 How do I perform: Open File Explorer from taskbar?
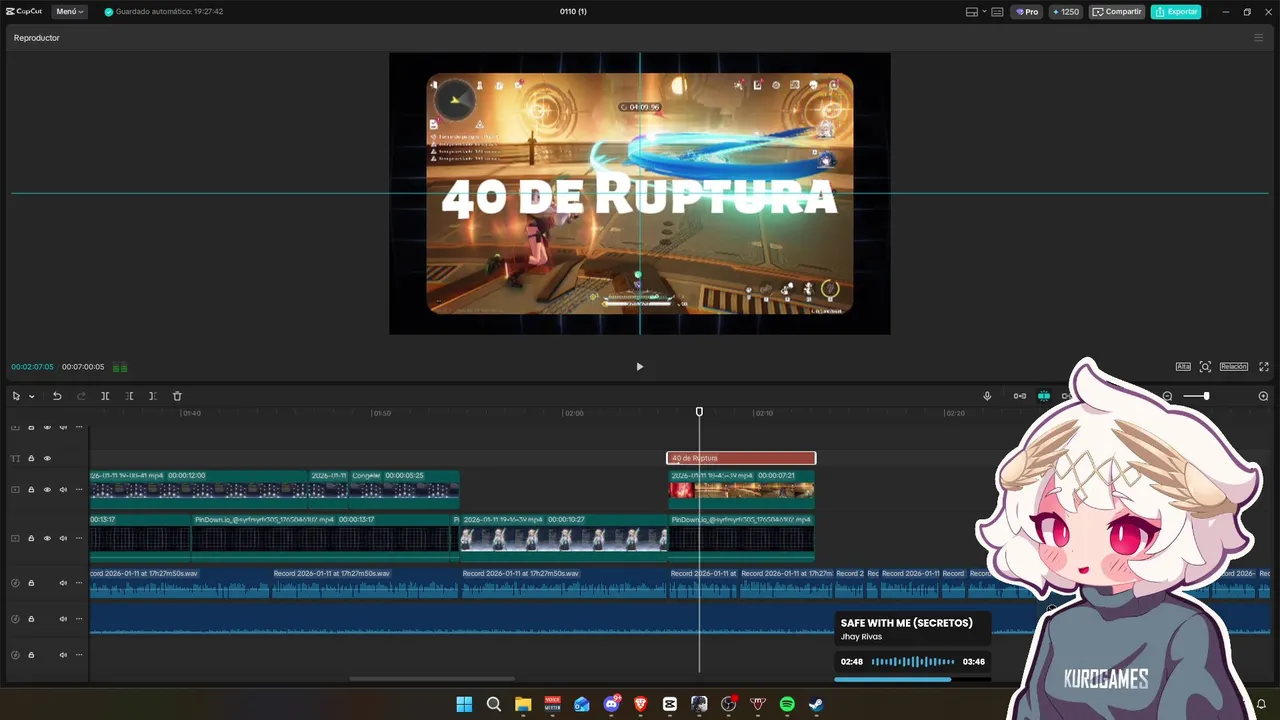(523, 704)
